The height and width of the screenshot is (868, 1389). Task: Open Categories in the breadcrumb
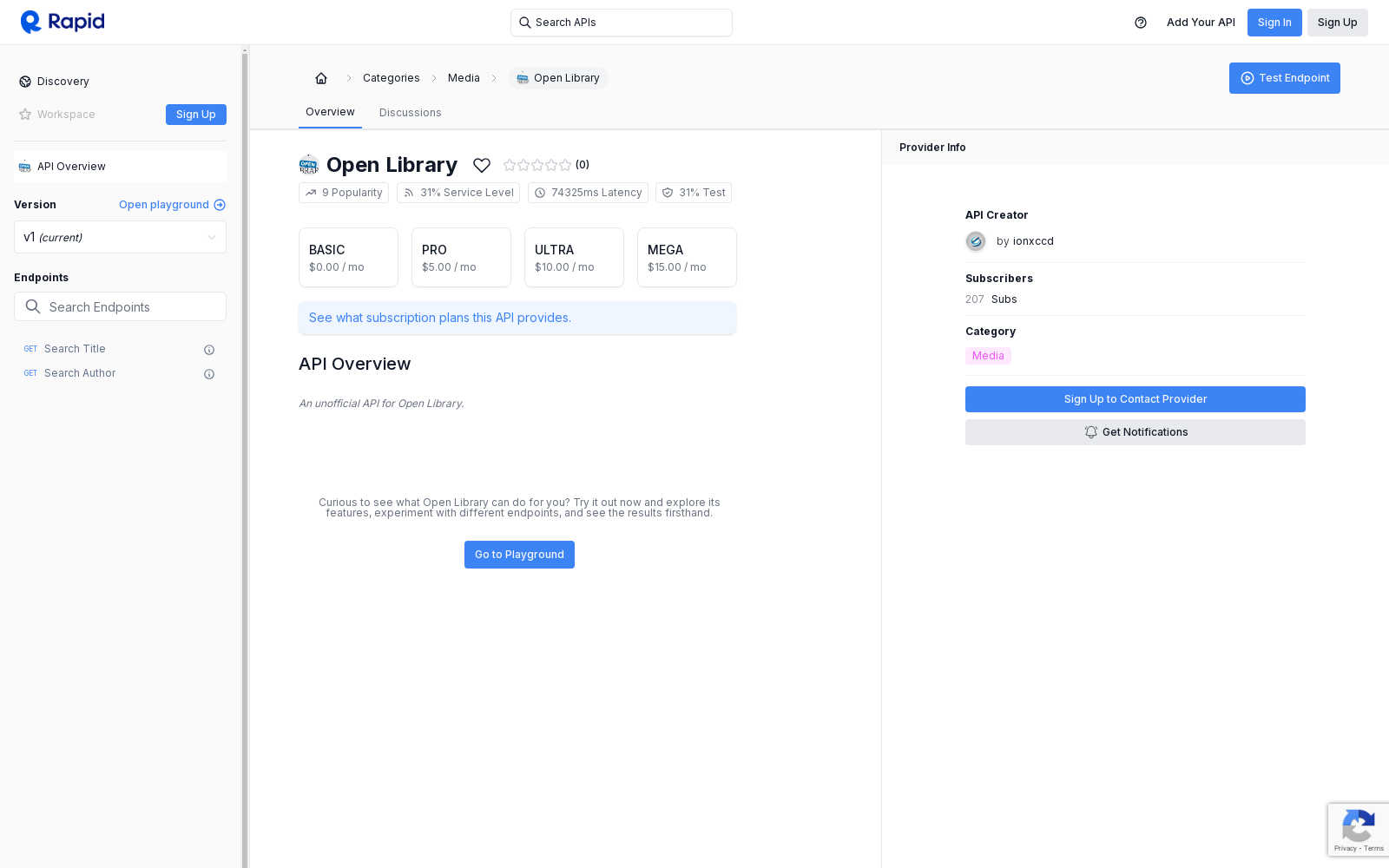pyautogui.click(x=391, y=78)
